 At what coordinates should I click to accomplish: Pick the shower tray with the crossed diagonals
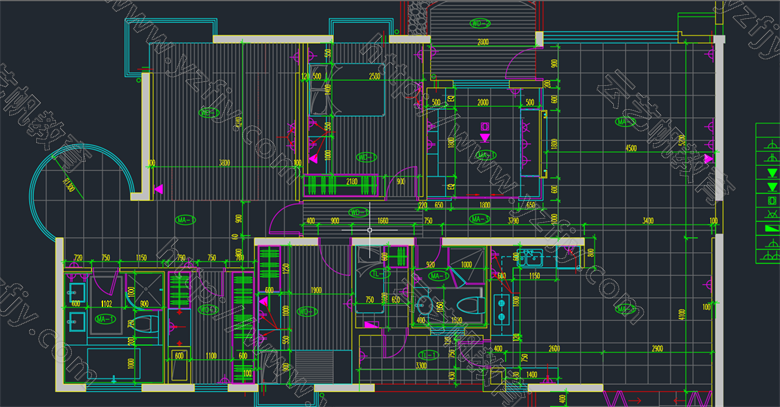(x=144, y=289)
